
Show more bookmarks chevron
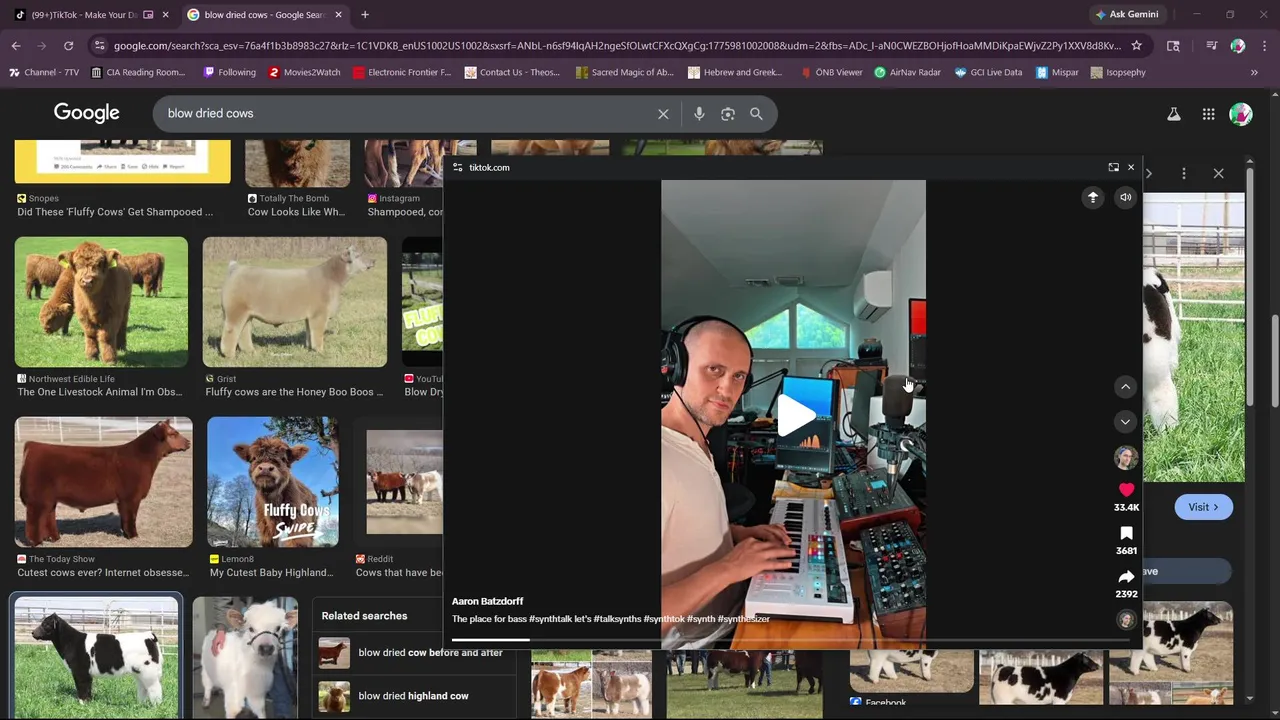tap(1254, 73)
